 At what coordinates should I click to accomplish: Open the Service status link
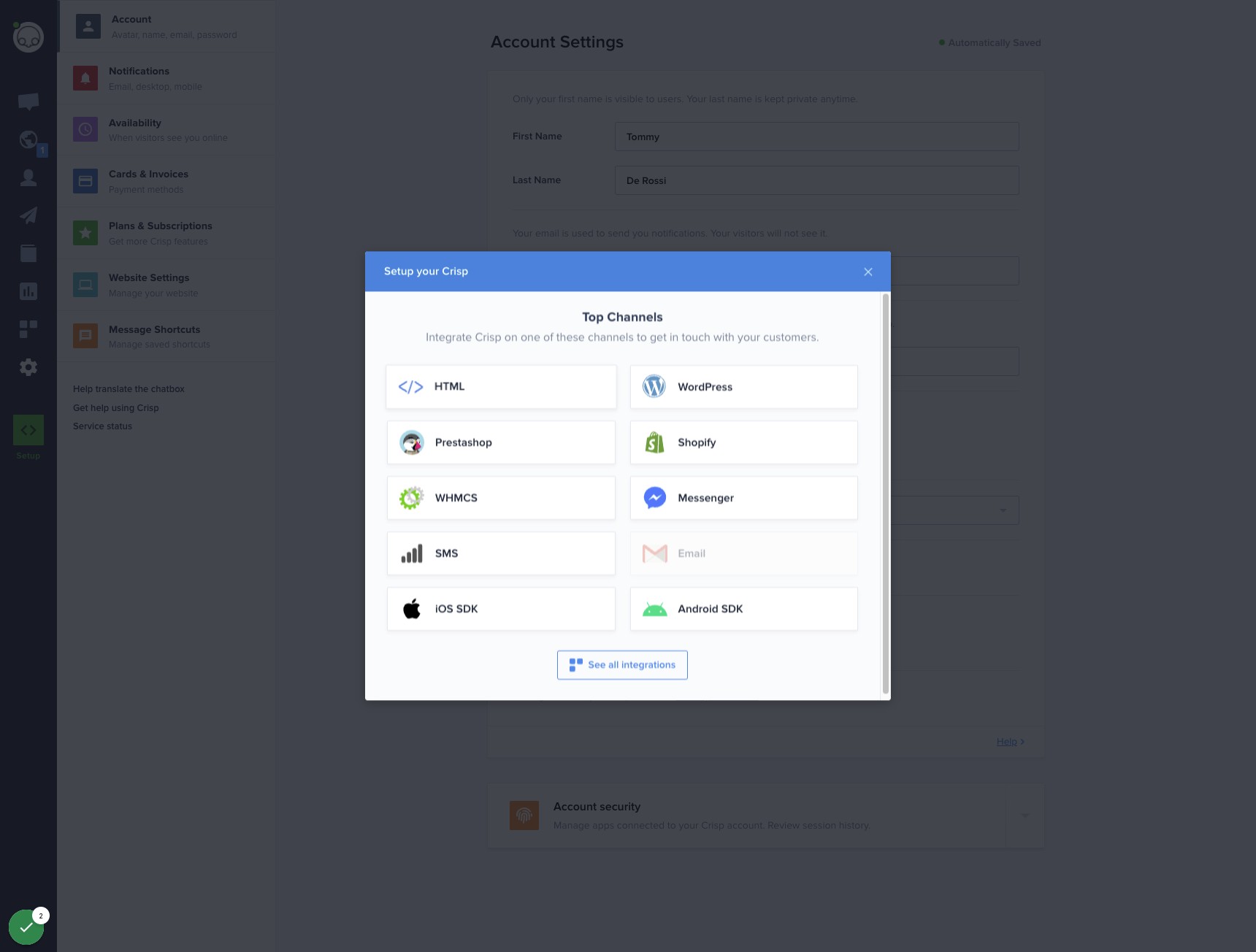pos(102,426)
